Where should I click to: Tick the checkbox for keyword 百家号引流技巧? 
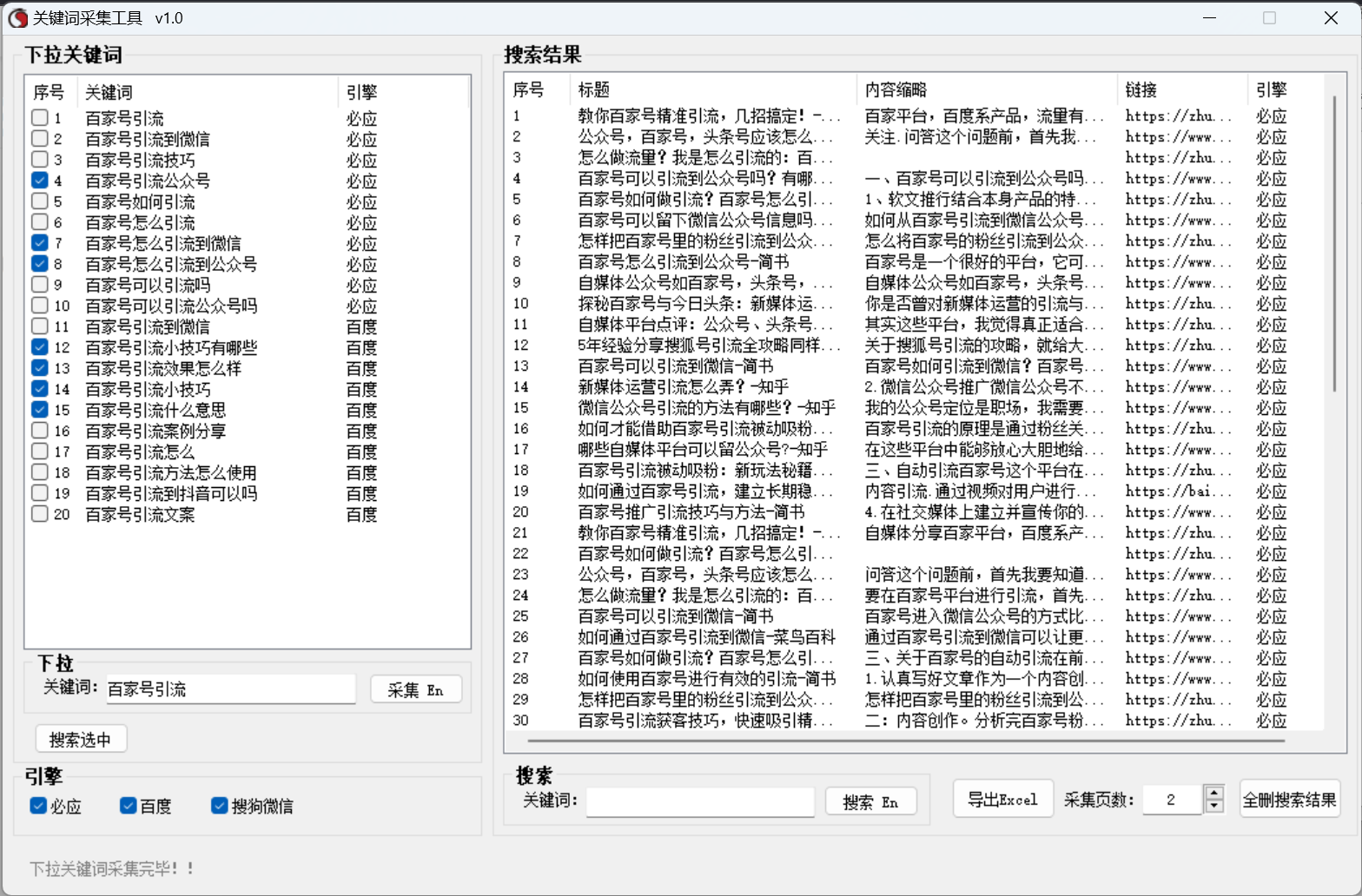40,160
